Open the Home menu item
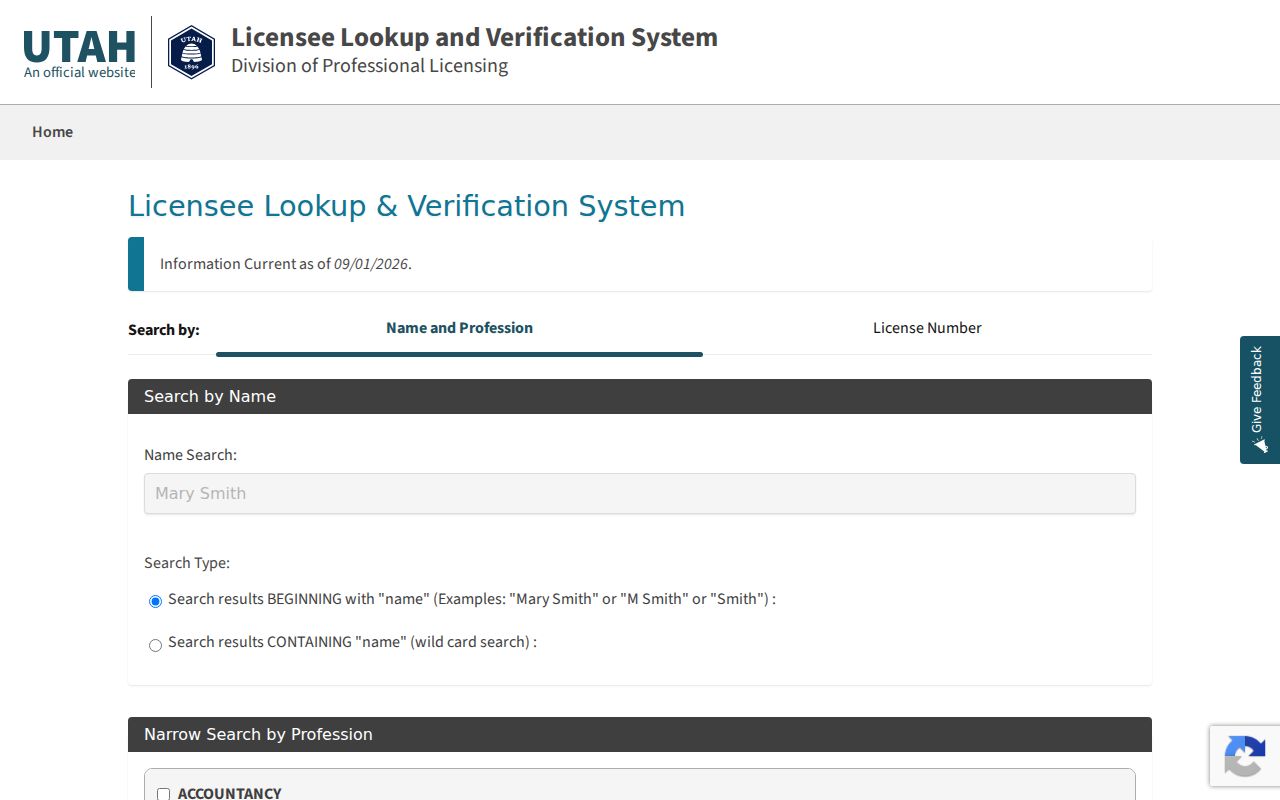 pos(52,132)
